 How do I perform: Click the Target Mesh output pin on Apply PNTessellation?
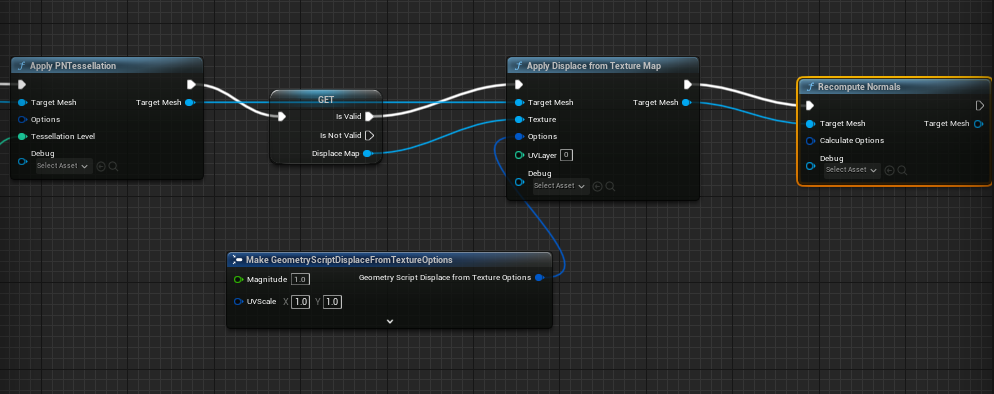pyautogui.click(x=189, y=103)
